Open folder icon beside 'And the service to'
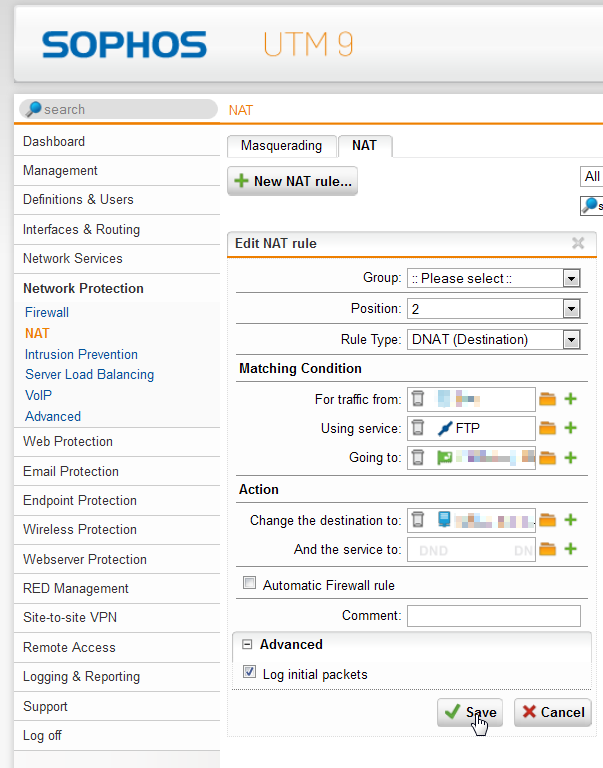 click(547, 549)
